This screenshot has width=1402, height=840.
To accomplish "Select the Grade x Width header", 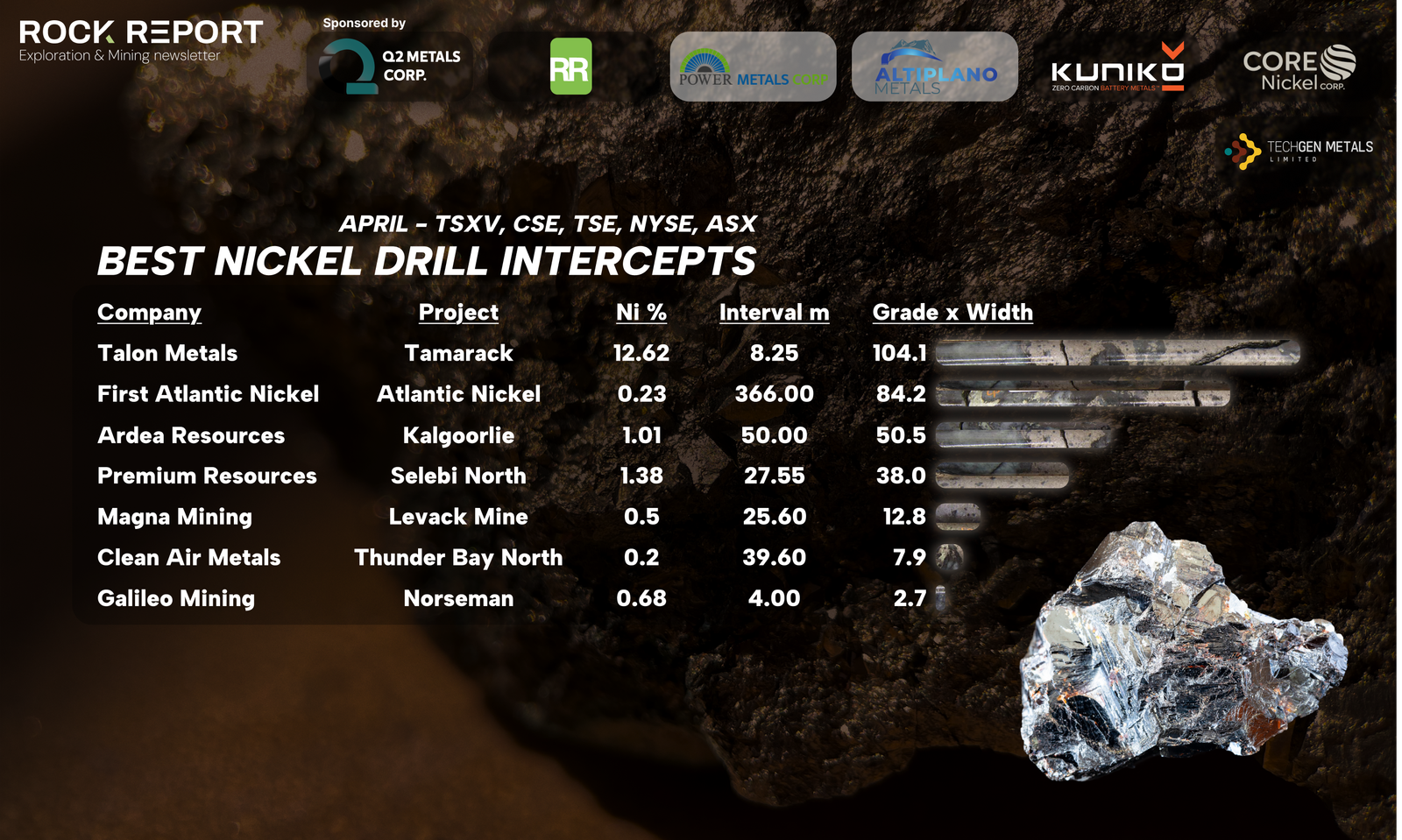I will click(x=952, y=313).
